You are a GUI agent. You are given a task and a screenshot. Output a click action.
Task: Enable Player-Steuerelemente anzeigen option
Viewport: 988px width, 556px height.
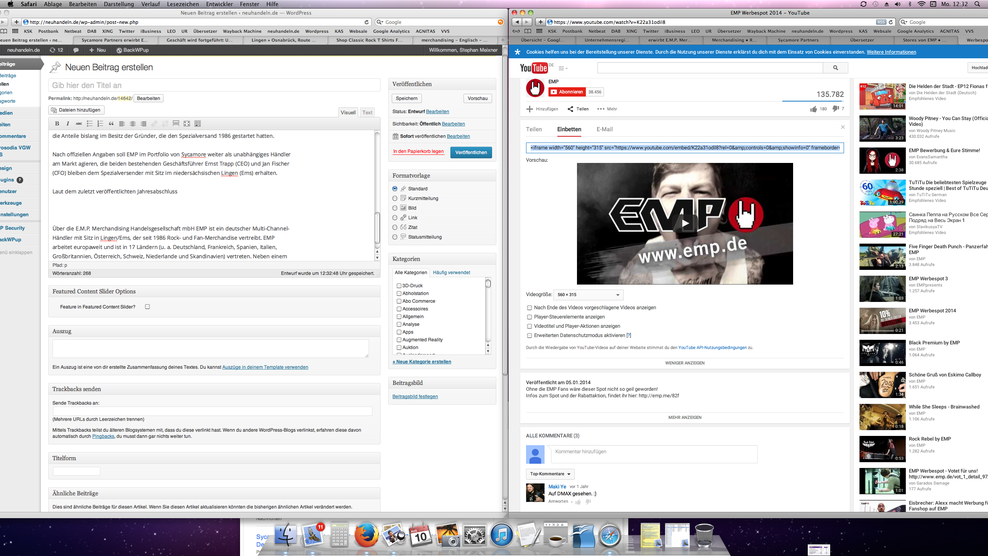tap(529, 317)
